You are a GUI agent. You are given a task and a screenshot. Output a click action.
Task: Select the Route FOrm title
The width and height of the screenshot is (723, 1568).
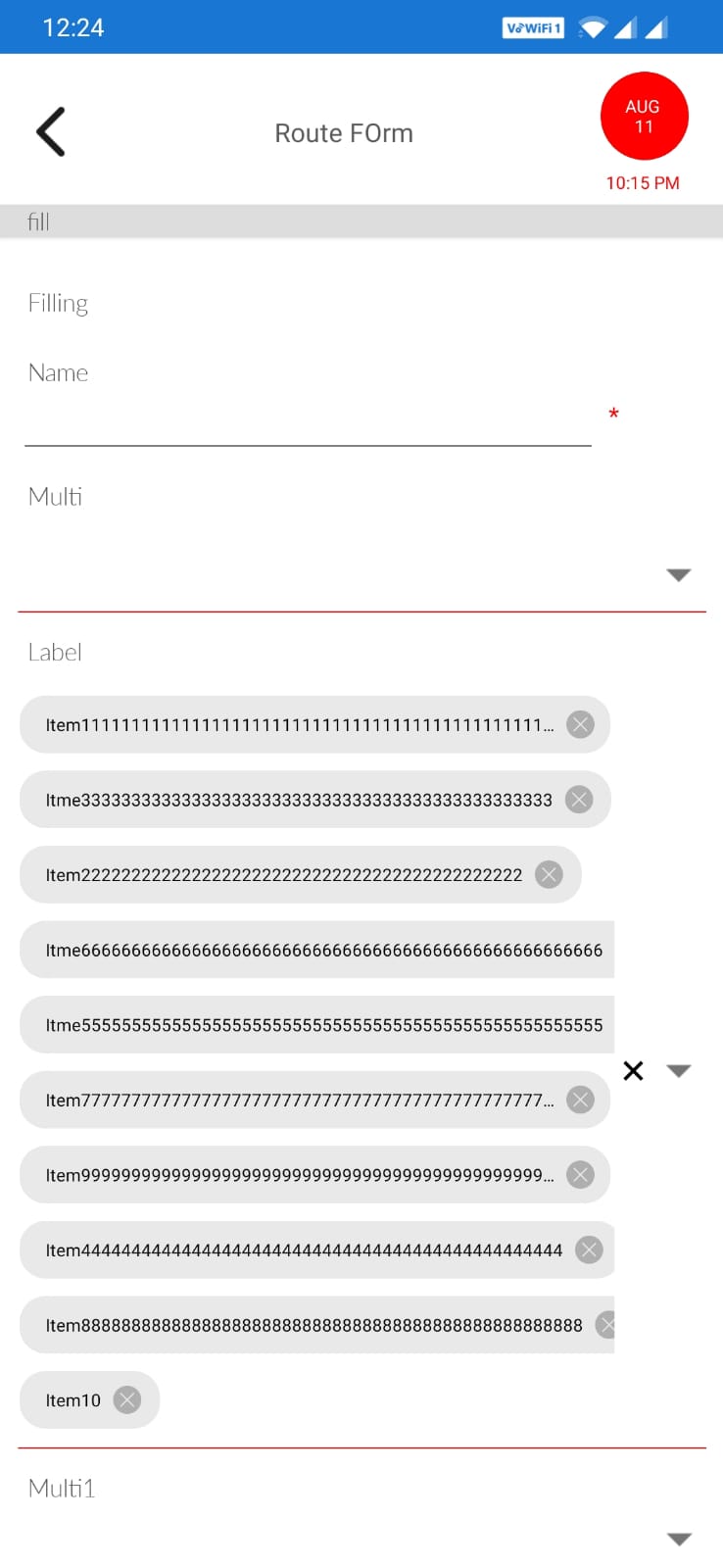tap(344, 132)
